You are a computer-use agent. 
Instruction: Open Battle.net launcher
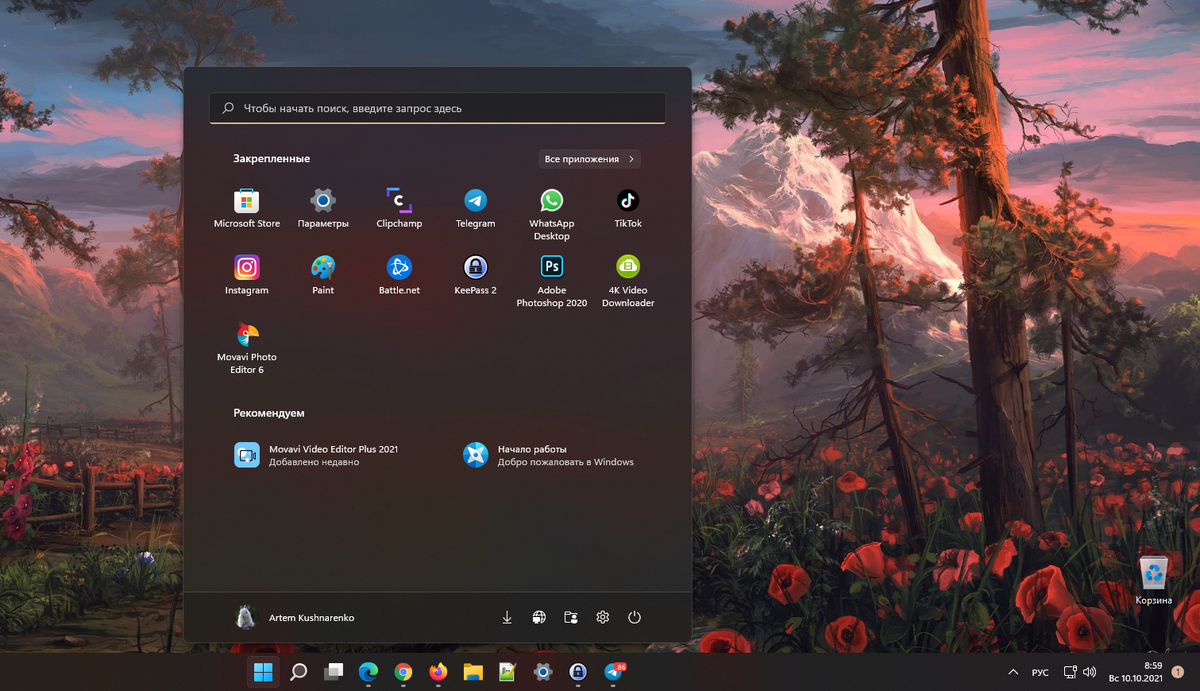coord(399,276)
